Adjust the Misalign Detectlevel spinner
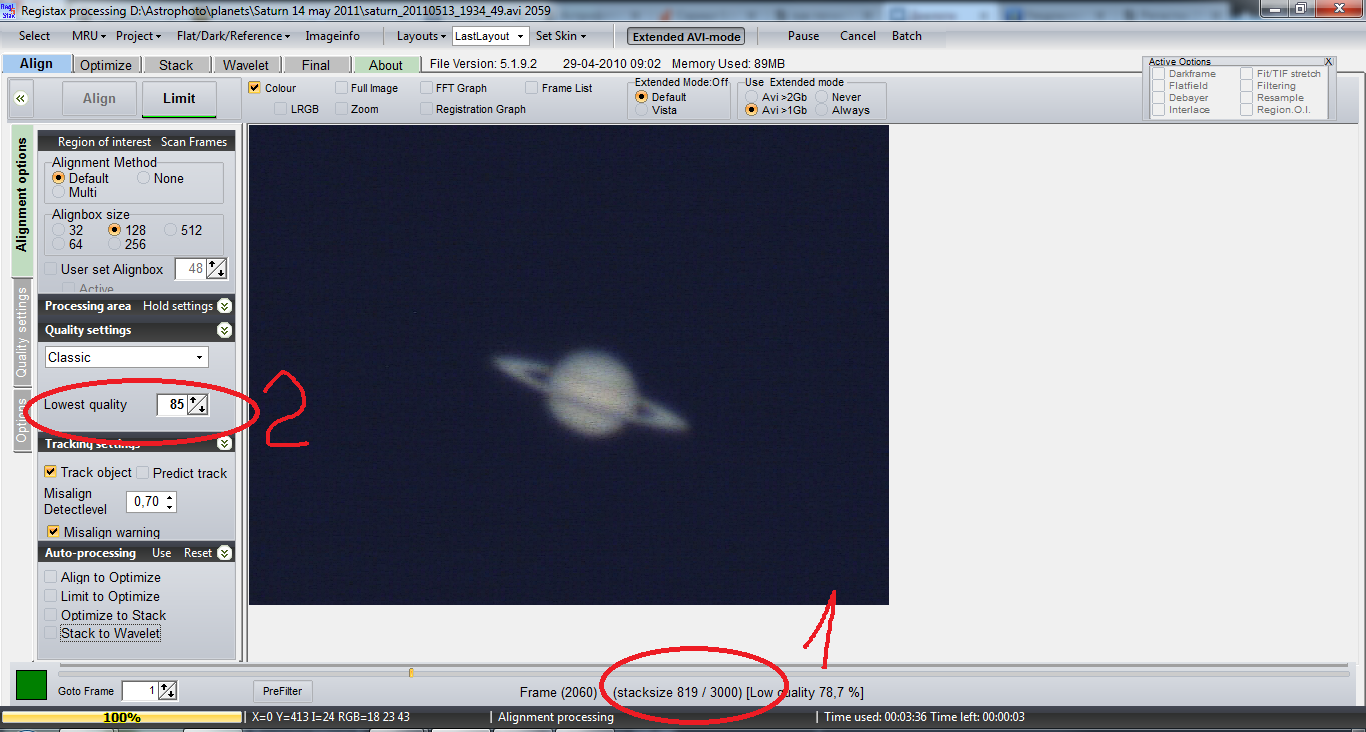 [x=170, y=502]
